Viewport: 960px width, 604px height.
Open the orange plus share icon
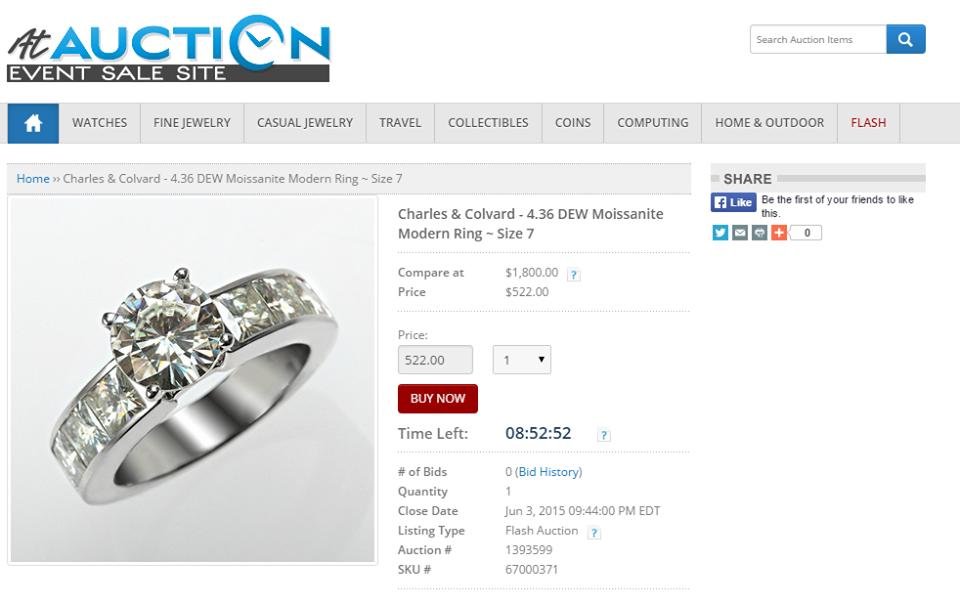[x=779, y=233]
